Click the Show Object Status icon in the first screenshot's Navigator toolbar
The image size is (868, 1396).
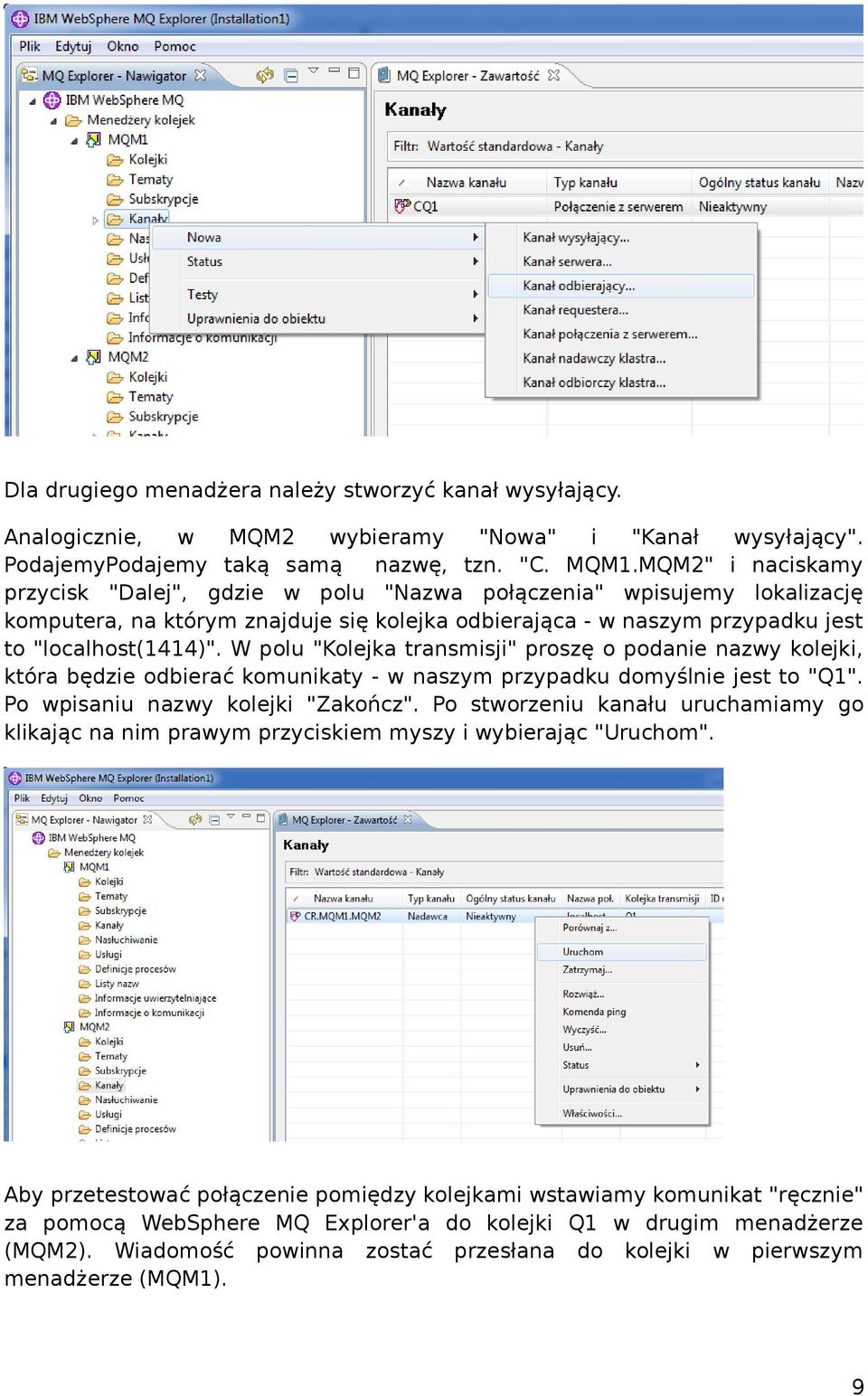pyautogui.click(x=264, y=75)
